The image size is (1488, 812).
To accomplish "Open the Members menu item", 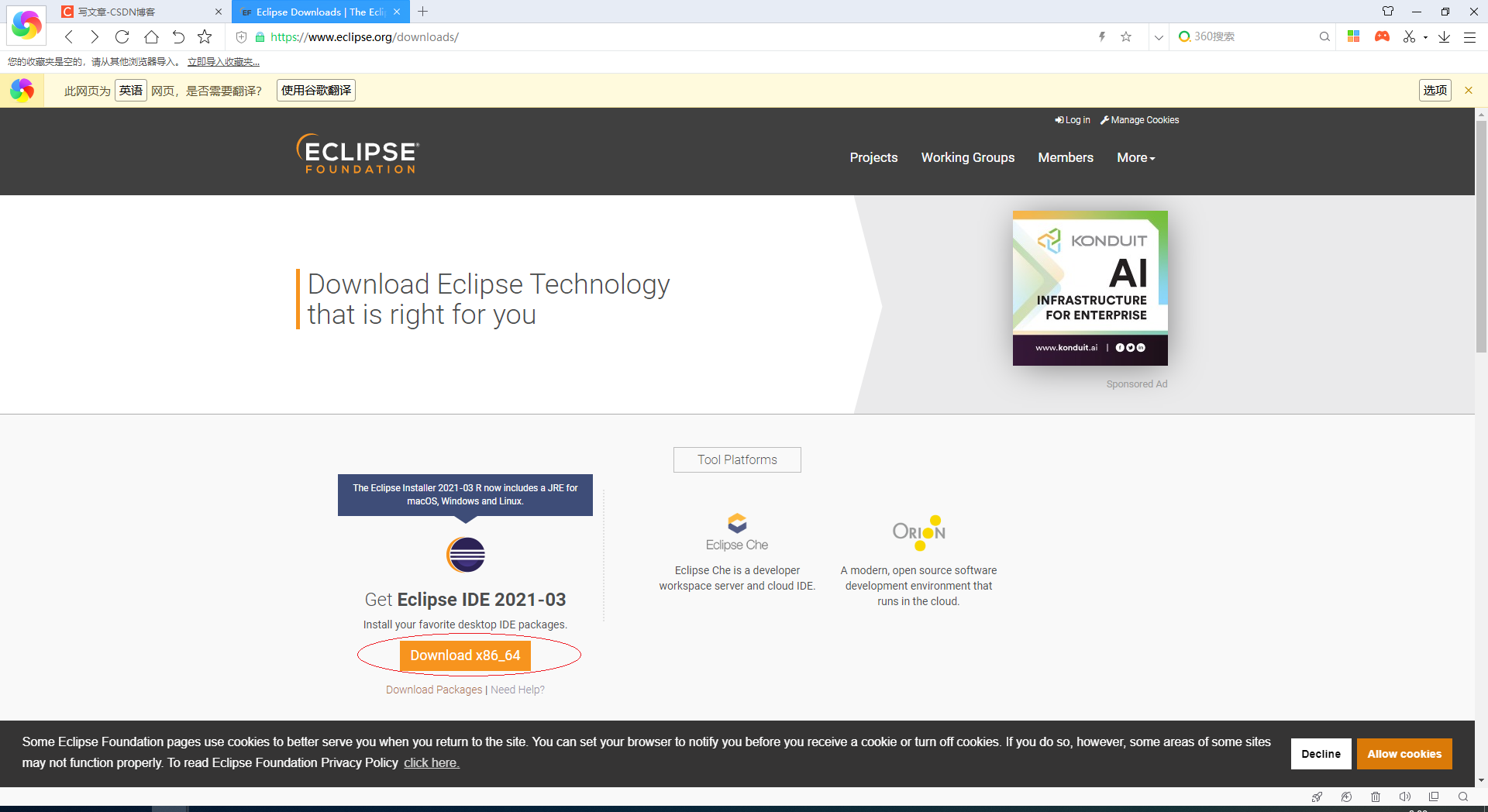I will click(x=1066, y=157).
